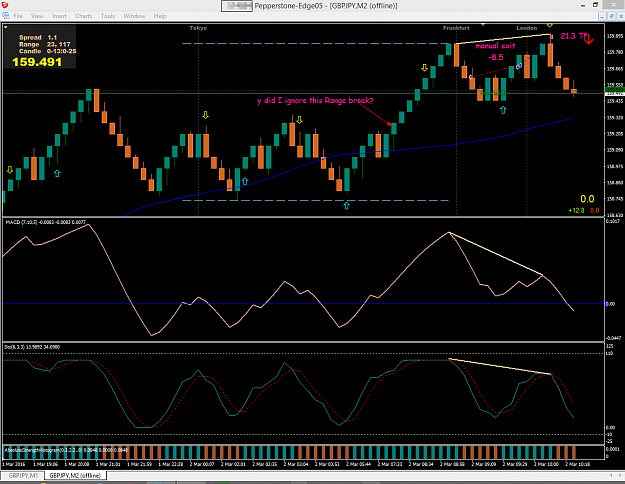Click the London session label
This screenshot has width=625, height=484.
(527, 28)
